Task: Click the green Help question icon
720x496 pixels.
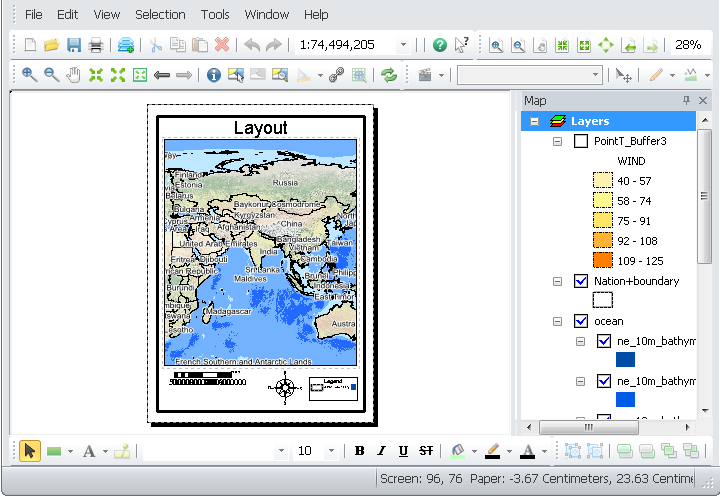Action: (x=439, y=45)
